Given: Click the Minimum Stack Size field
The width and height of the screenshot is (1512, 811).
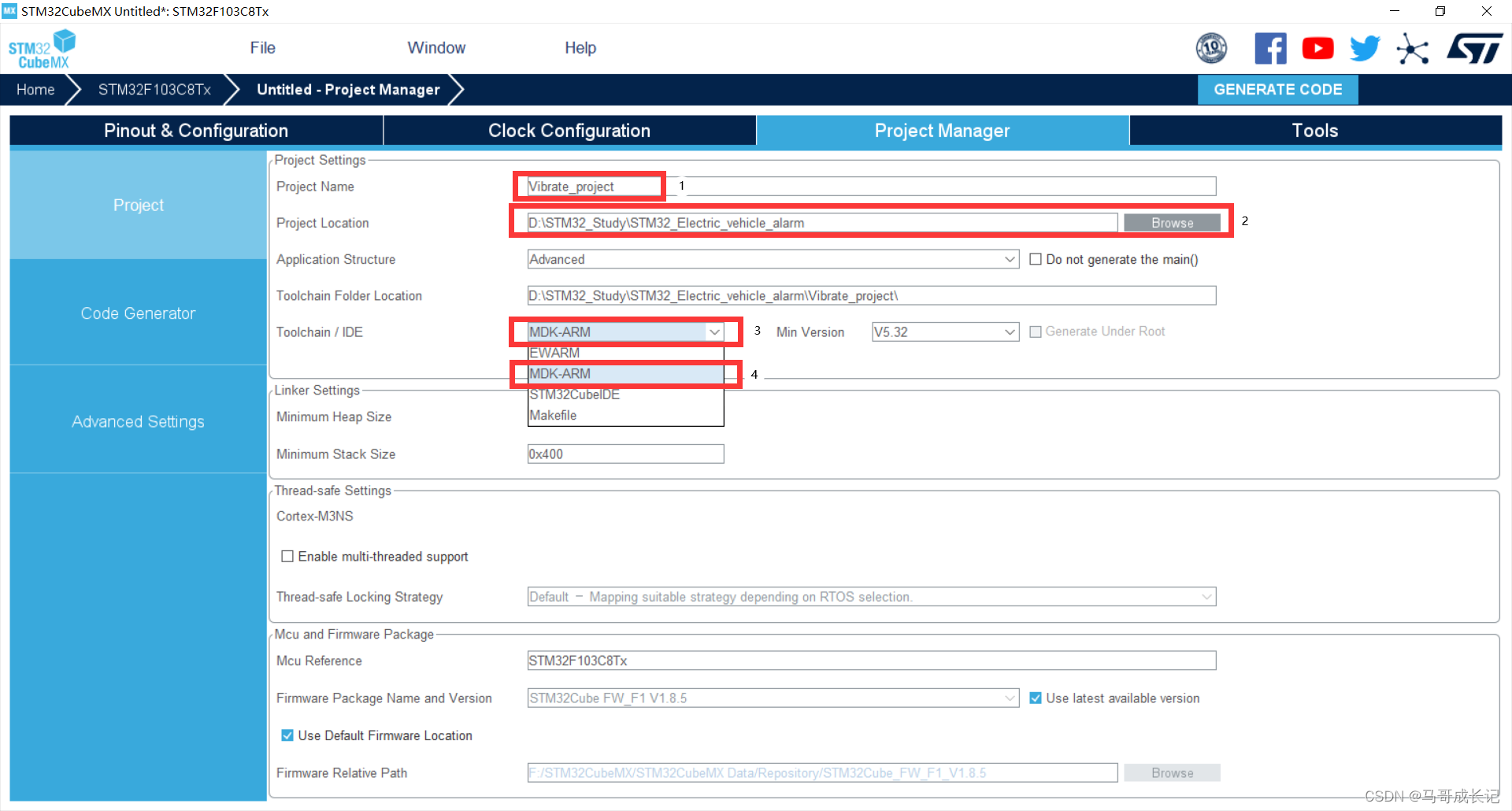Looking at the screenshot, I should (x=626, y=454).
